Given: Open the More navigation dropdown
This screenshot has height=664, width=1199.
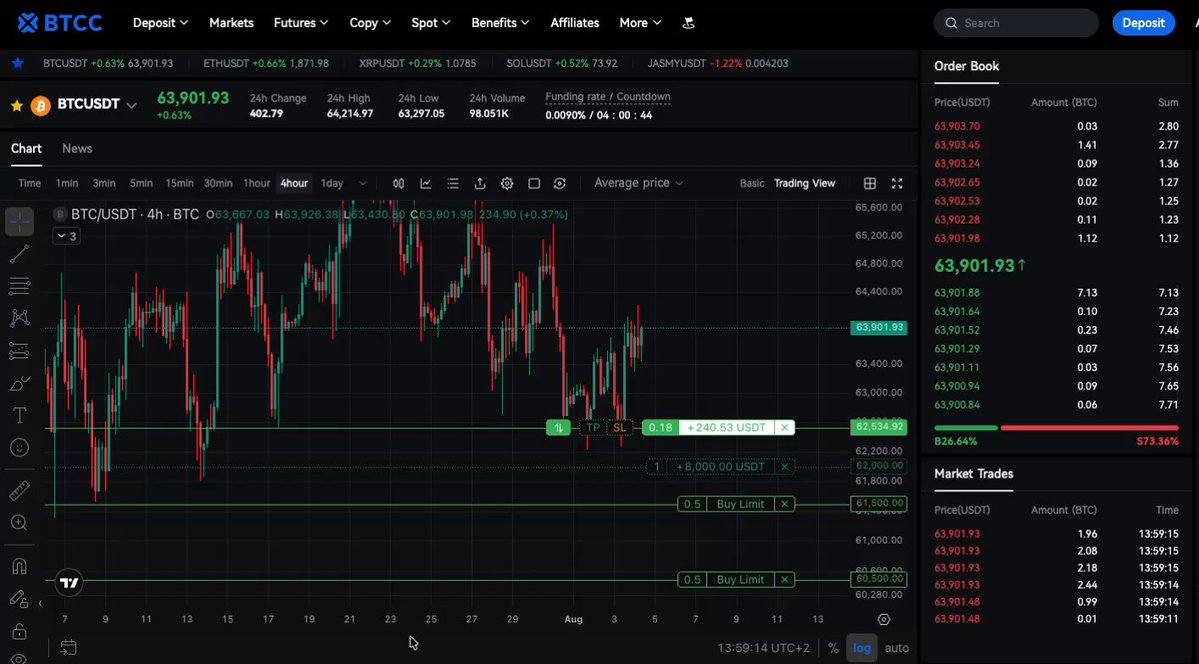Looking at the screenshot, I should pos(640,23).
